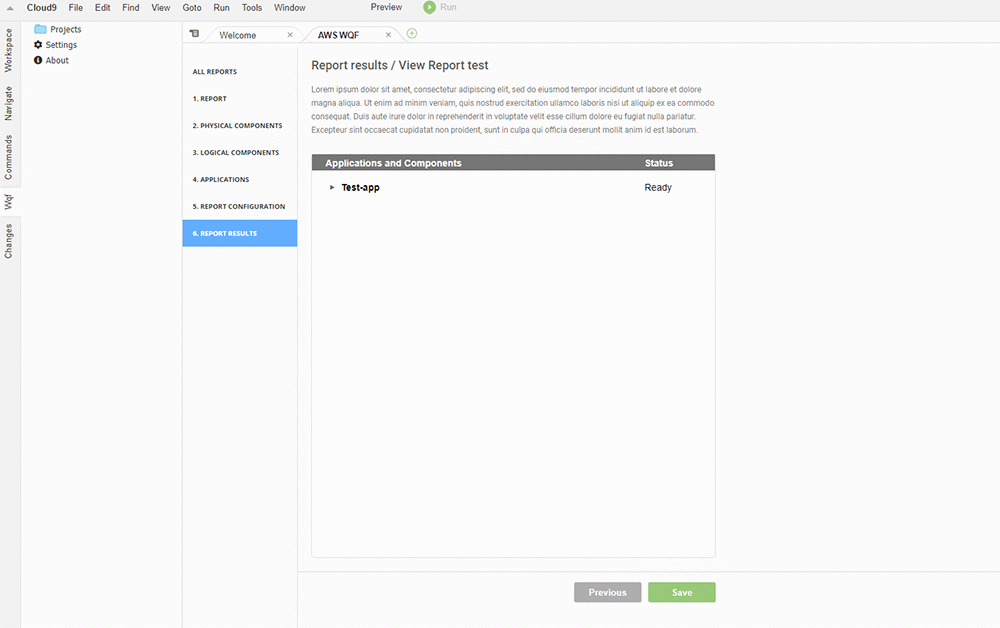The image size is (1000, 628).
Task: Click the green Run play icon
Action: pos(429,7)
